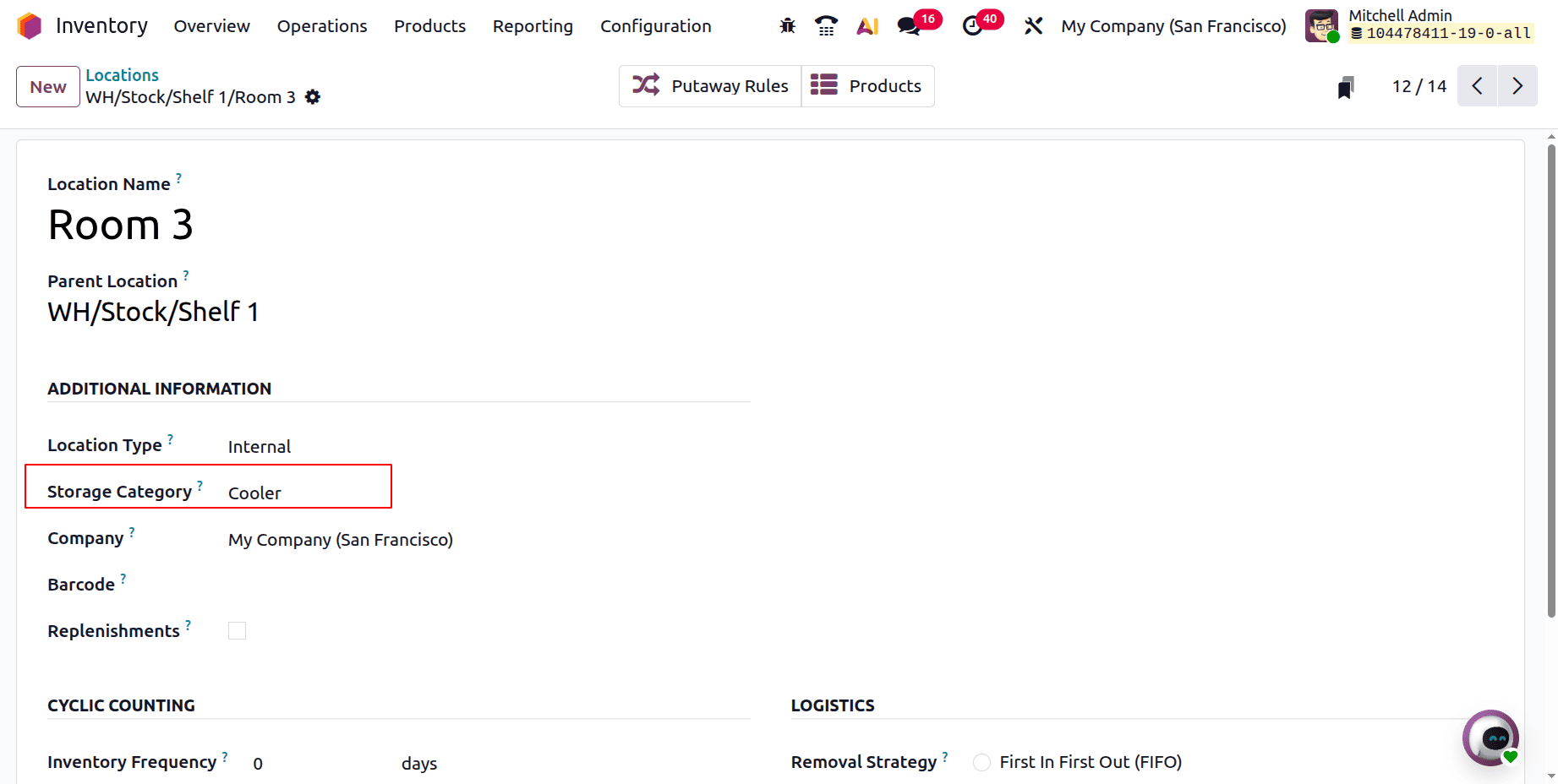Open the Reporting menu
Viewport: 1558px width, 784px height.
[533, 26]
